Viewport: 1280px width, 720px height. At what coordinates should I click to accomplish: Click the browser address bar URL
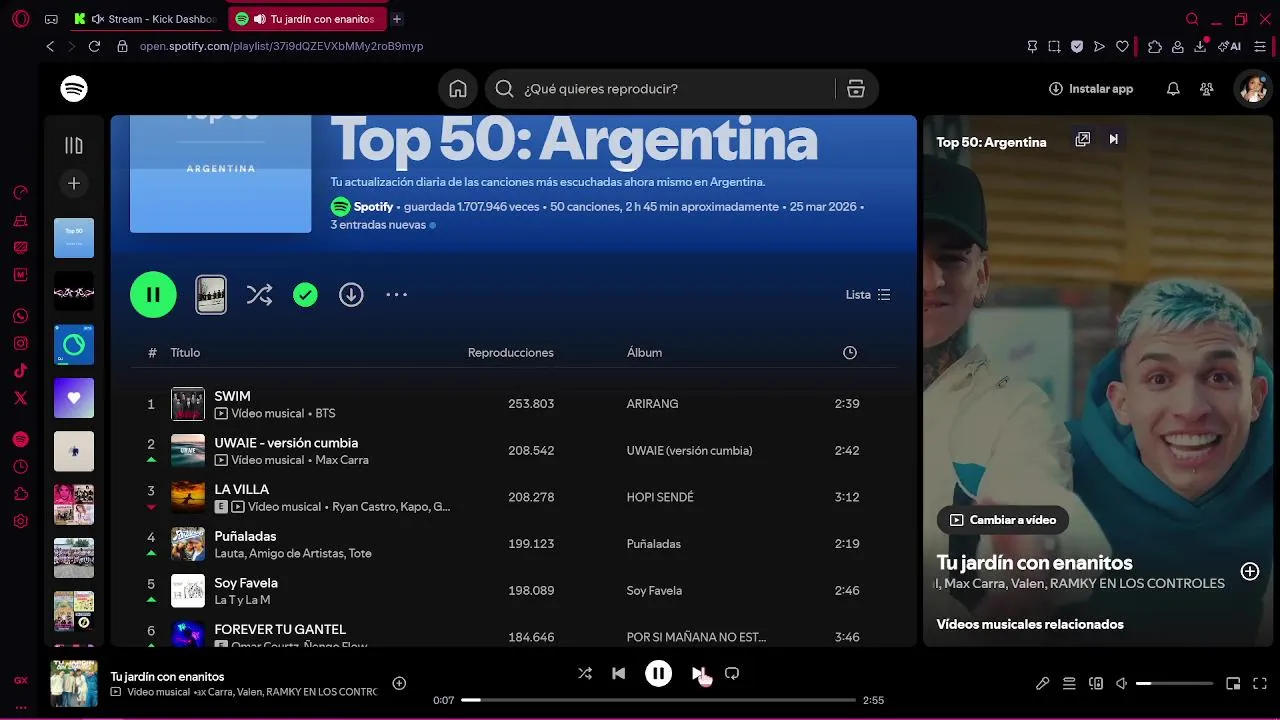(281, 46)
